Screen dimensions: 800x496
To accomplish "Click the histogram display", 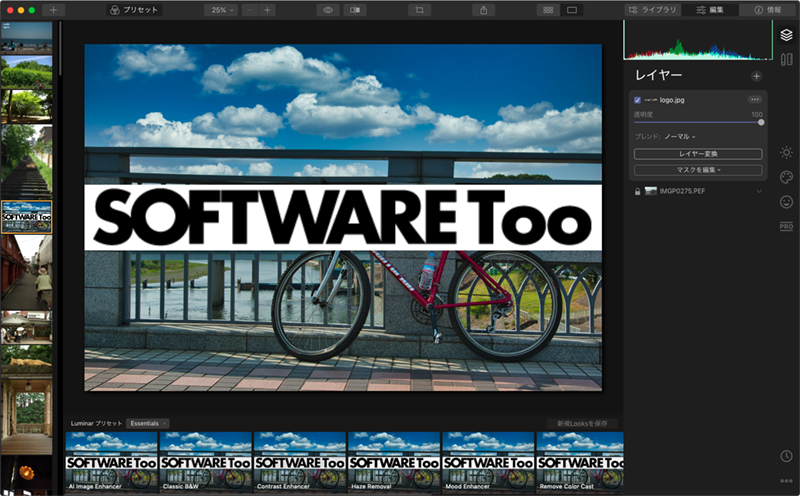I will click(x=698, y=40).
